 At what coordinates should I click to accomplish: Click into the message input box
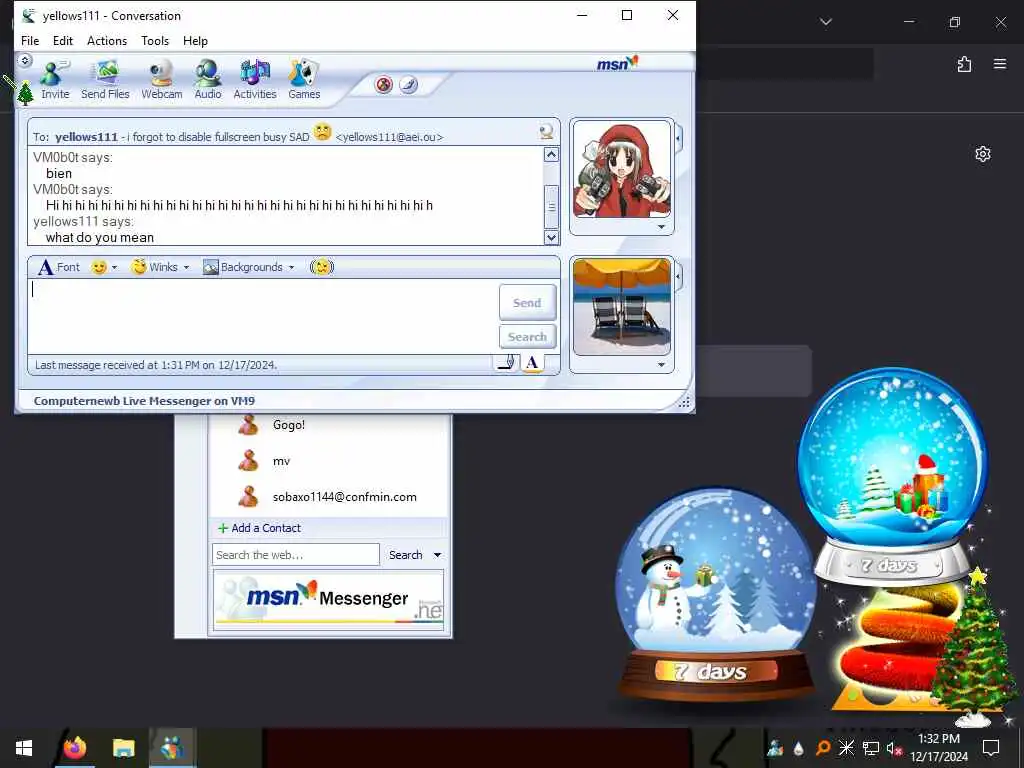pyautogui.click(x=263, y=317)
